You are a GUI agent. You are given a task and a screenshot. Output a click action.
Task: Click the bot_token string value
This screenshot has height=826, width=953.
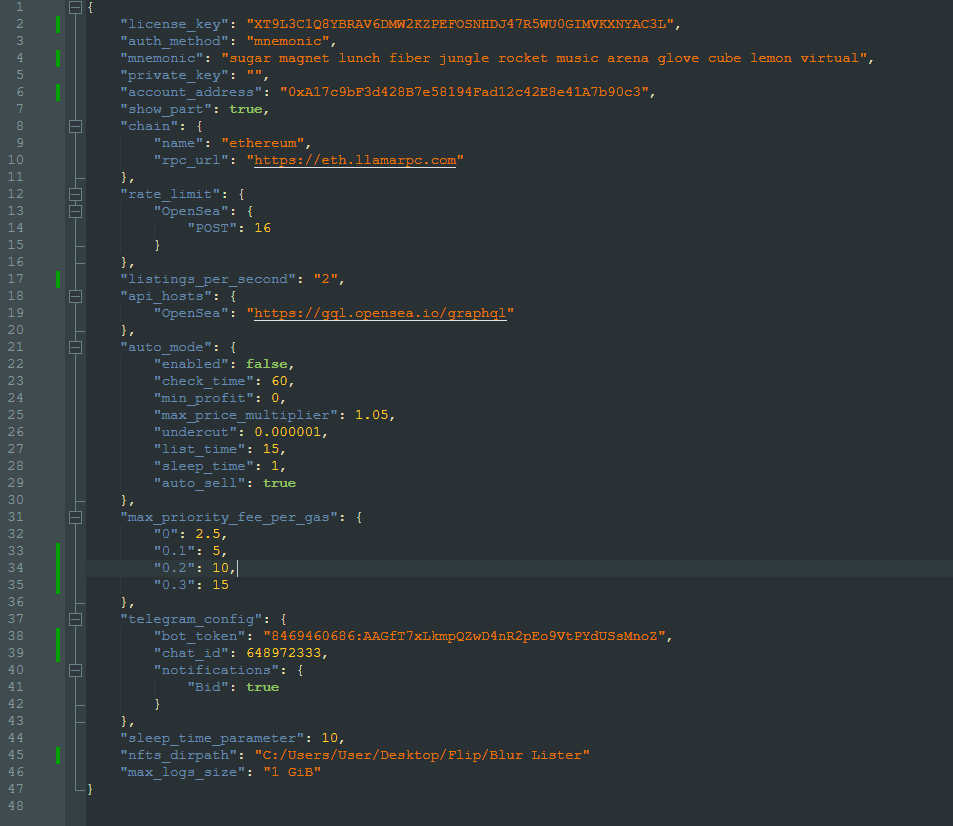point(465,636)
